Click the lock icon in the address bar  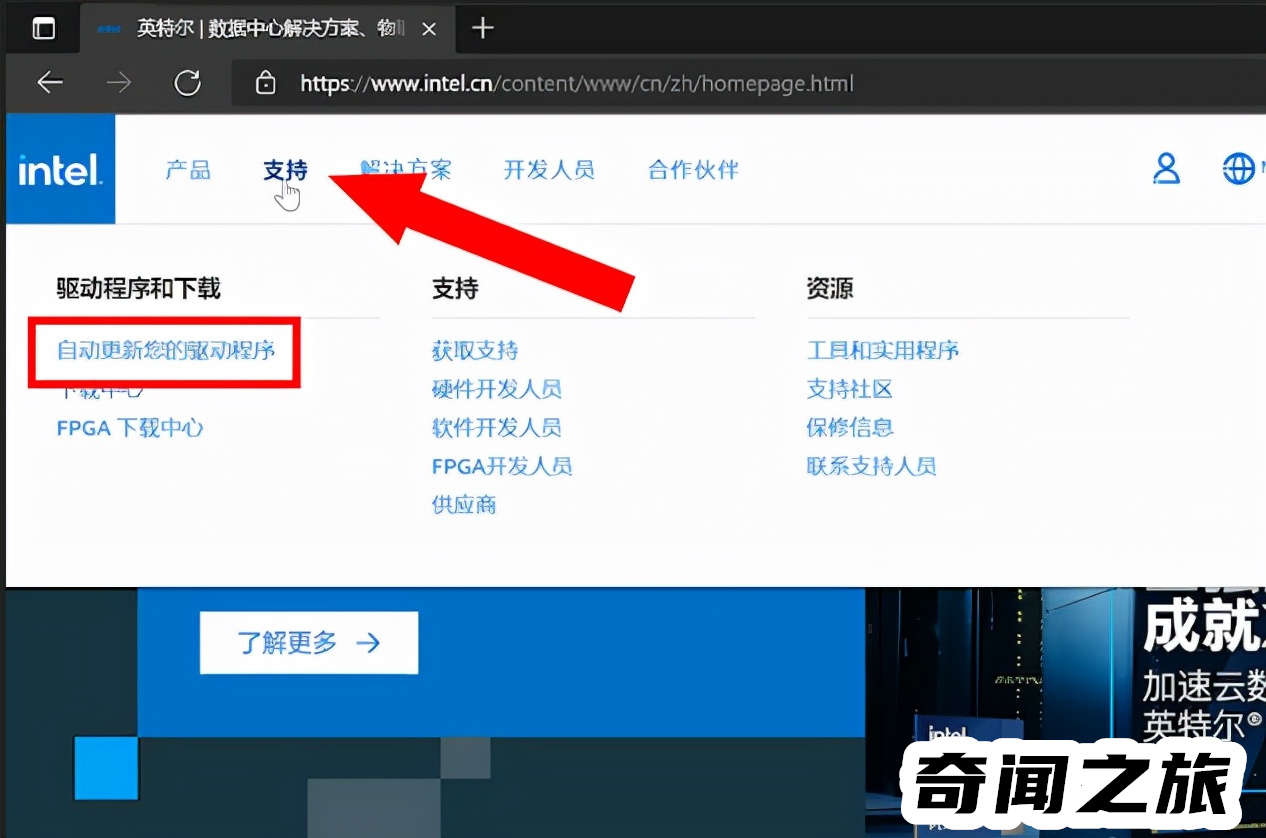tap(265, 84)
